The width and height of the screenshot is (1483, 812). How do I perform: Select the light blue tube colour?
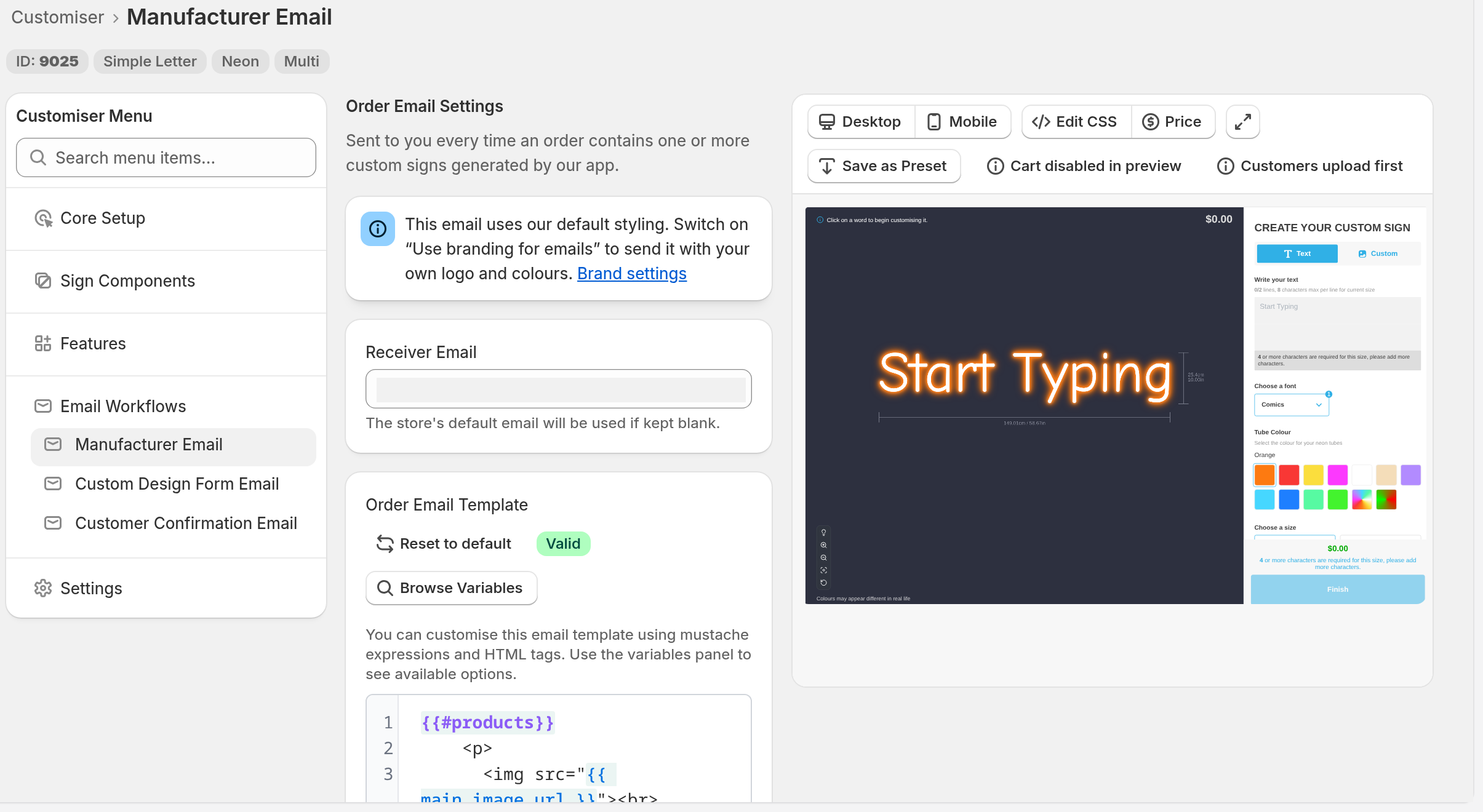1265,500
